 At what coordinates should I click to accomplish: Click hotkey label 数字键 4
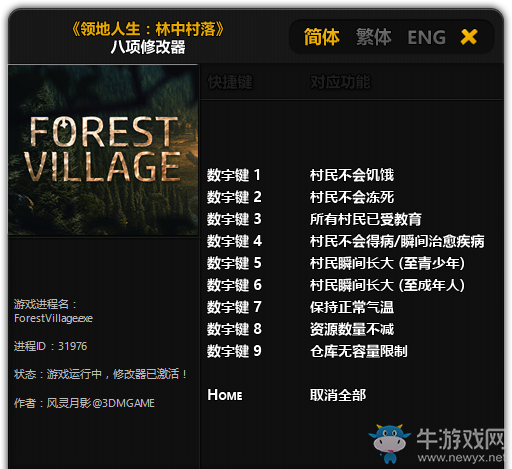[x=234, y=241]
